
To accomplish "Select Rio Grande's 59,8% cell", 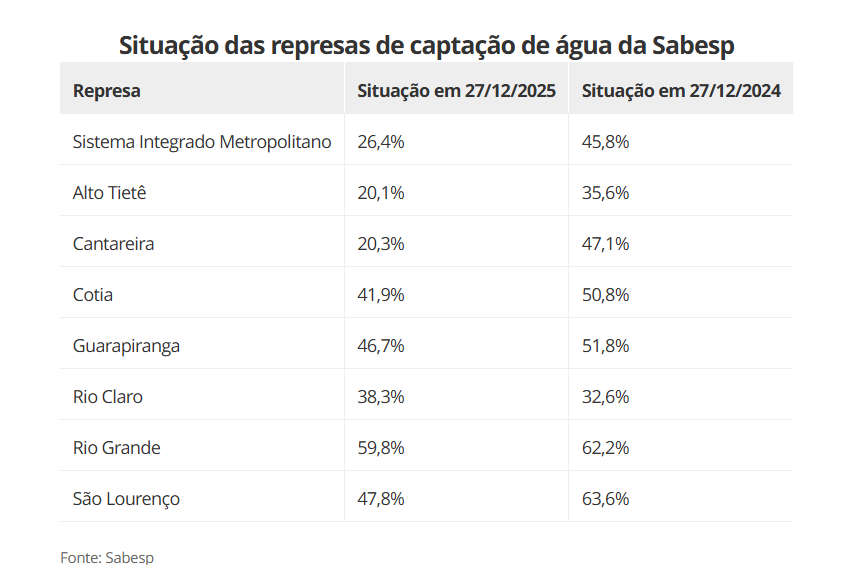I will pos(380,448).
